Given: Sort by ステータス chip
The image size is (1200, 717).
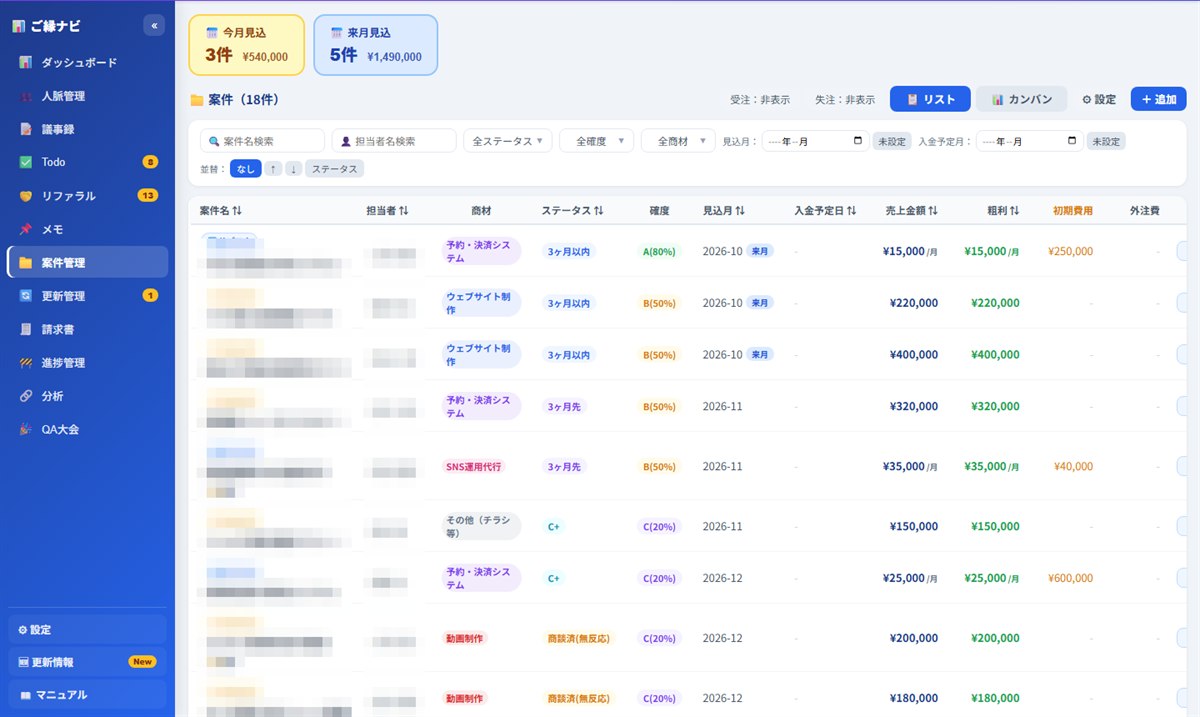Looking at the screenshot, I should click(334, 169).
